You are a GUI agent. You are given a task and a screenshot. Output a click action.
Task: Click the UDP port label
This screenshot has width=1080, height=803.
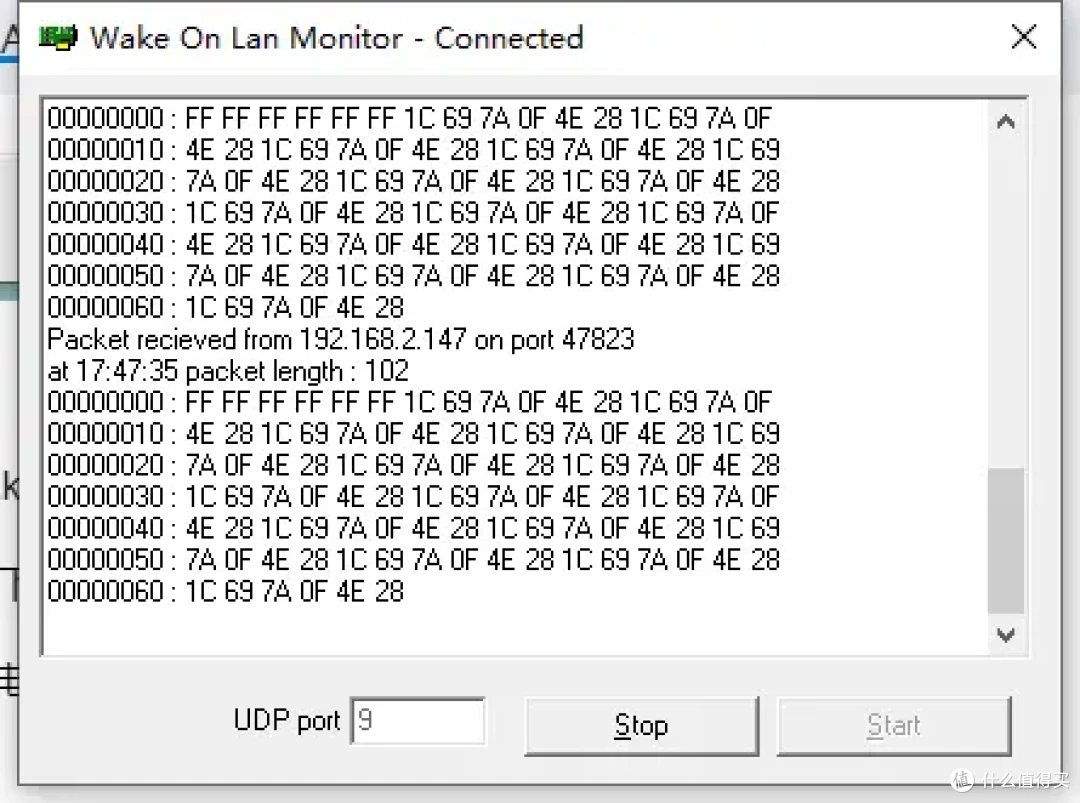(x=287, y=721)
